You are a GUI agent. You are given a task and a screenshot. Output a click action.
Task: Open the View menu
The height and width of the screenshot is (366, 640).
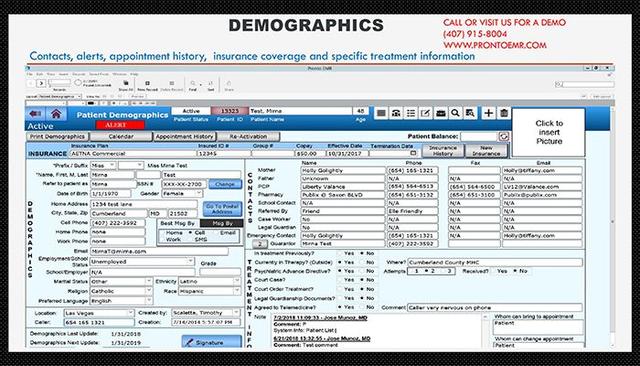pos(51,74)
